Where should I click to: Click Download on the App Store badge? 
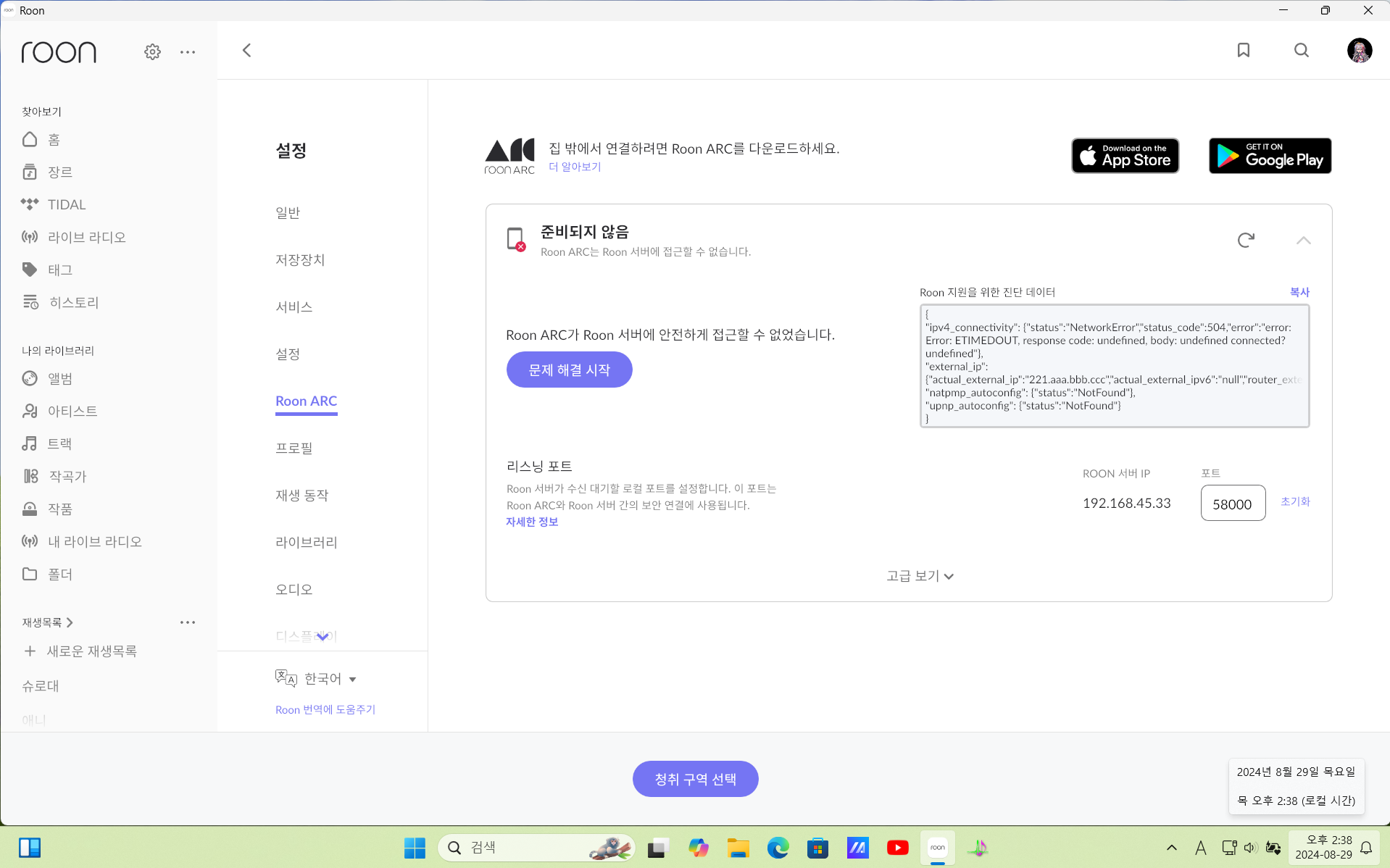1125,156
